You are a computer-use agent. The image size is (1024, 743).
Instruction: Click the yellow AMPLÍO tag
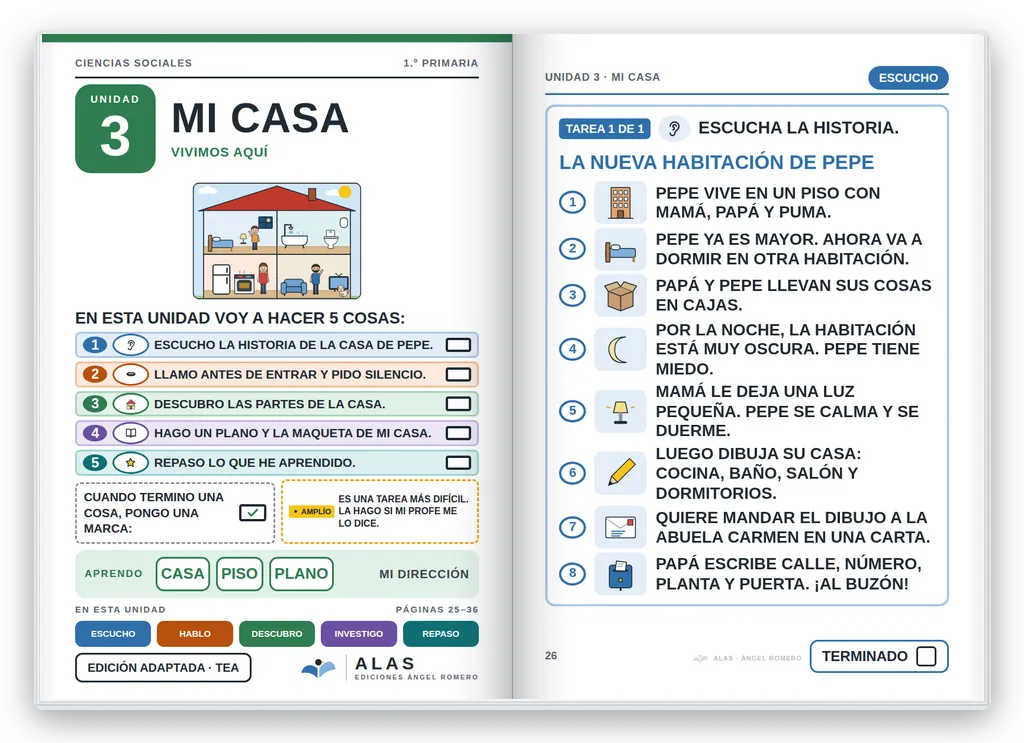312,511
